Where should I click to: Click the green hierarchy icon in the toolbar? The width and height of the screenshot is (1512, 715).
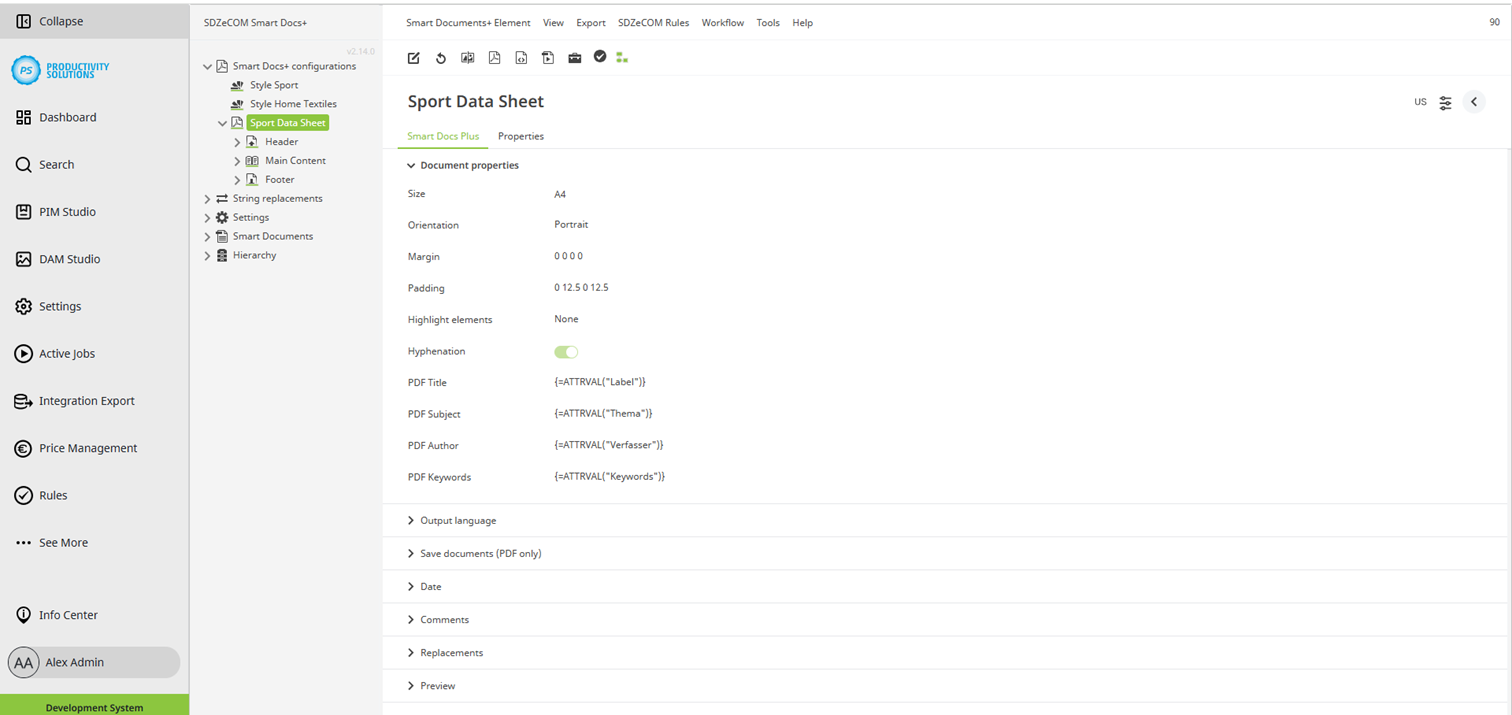click(x=622, y=58)
